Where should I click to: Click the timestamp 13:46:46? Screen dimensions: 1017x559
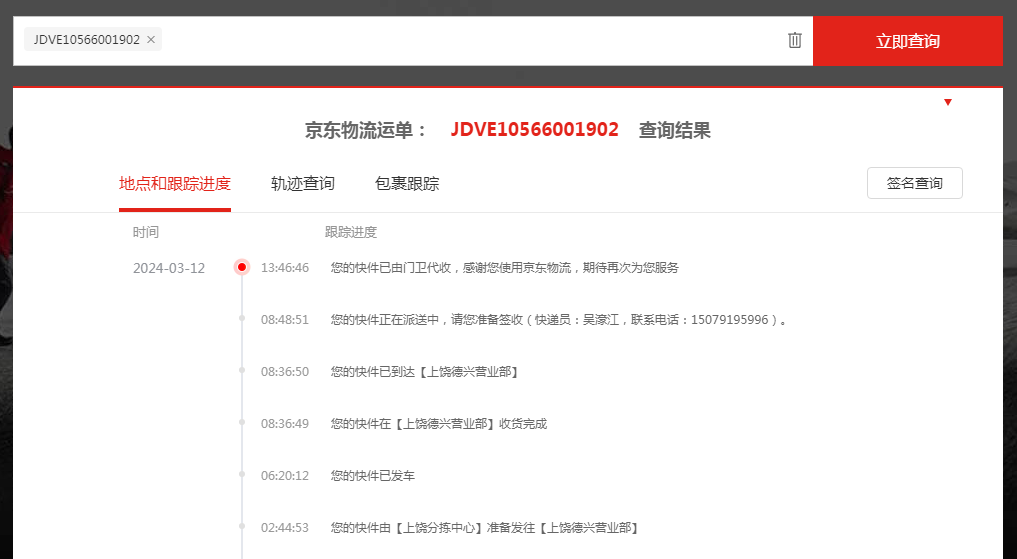point(285,268)
